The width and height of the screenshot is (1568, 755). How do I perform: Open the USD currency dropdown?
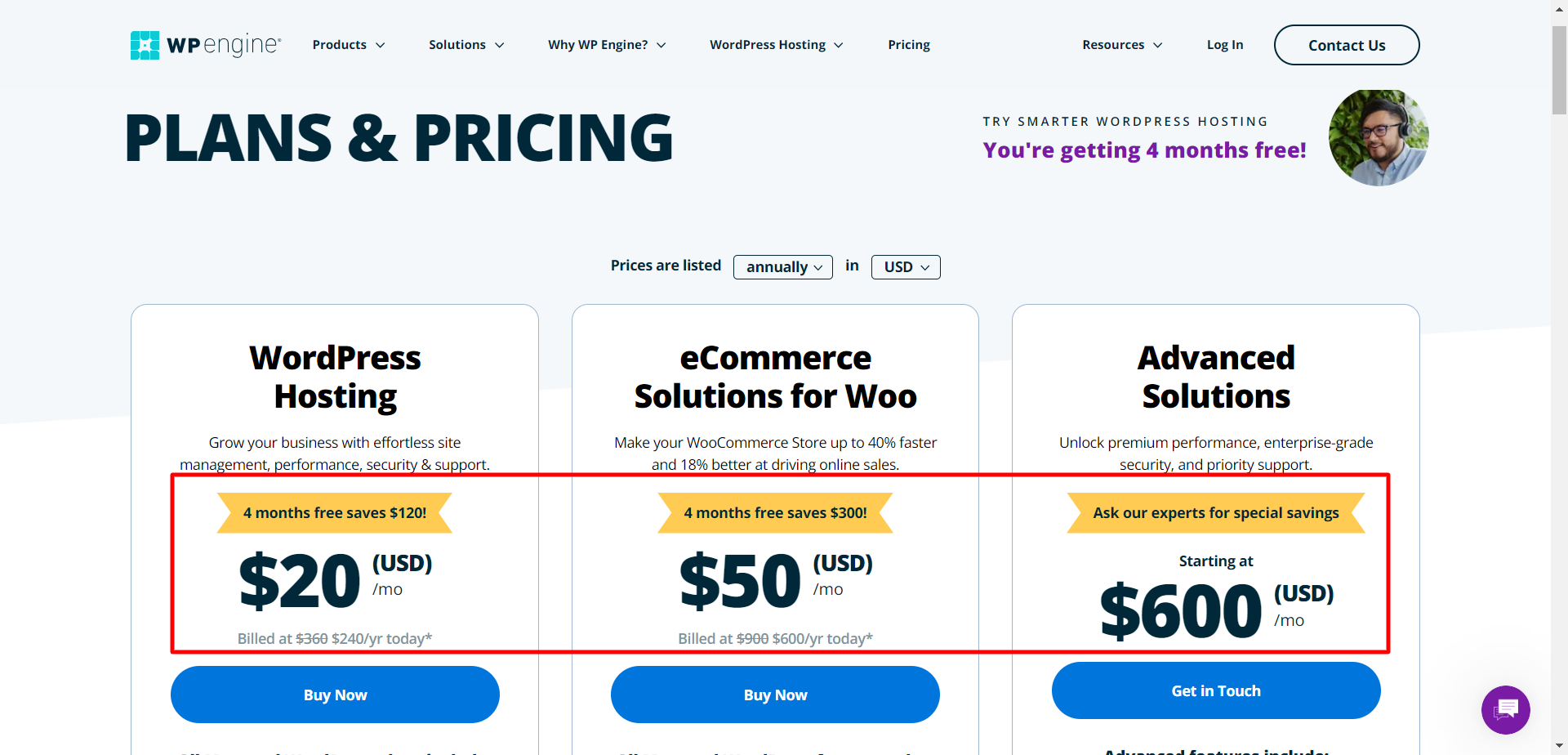tap(906, 267)
